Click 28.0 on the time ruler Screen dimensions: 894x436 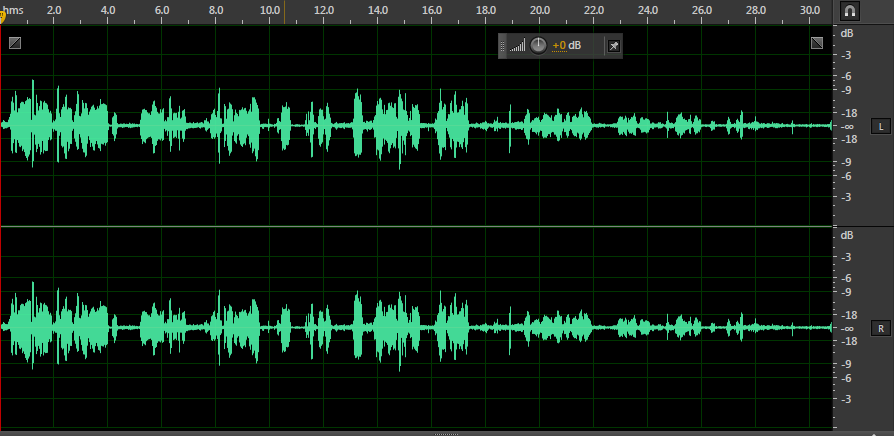[756, 10]
